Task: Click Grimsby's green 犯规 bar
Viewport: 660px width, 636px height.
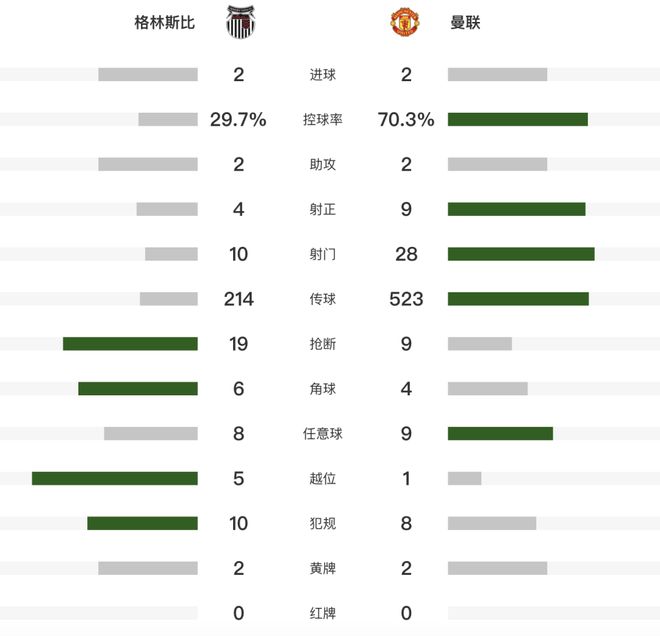Action: 142,523
